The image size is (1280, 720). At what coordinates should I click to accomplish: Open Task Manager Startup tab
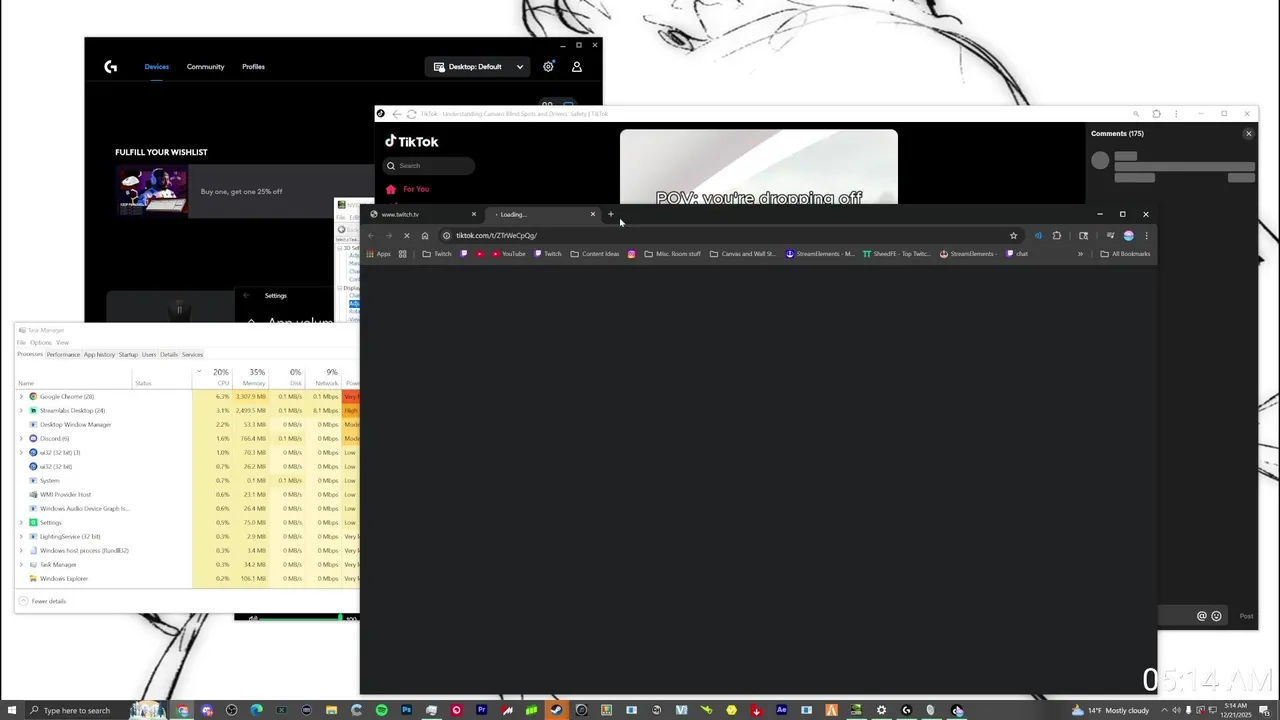128,354
